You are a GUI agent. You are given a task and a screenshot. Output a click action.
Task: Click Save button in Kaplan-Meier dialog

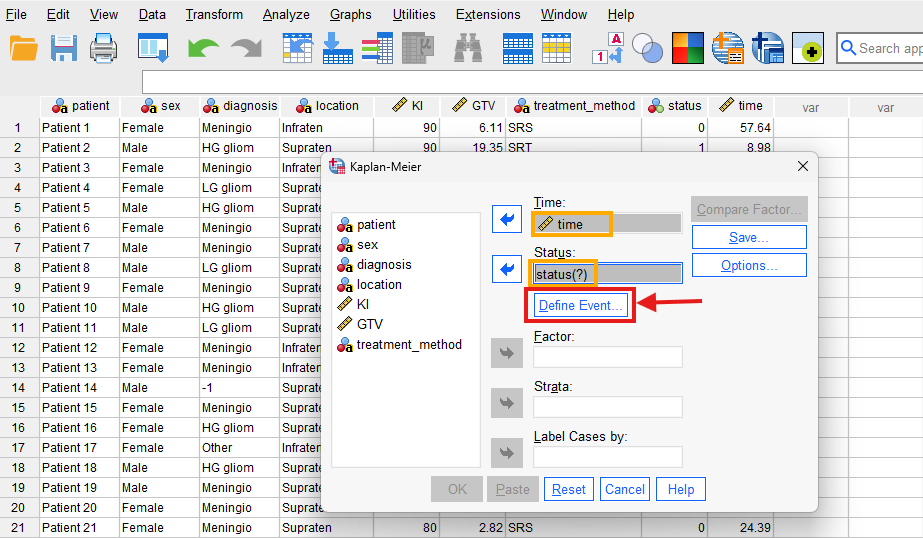coord(749,237)
